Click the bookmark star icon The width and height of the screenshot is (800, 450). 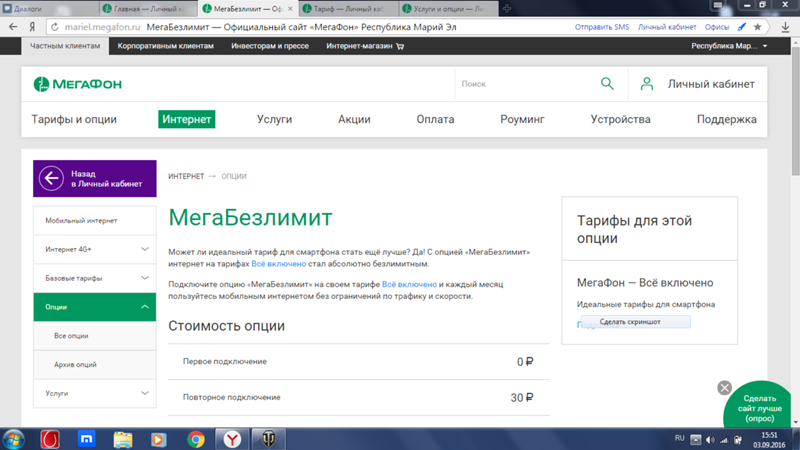click(758, 27)
